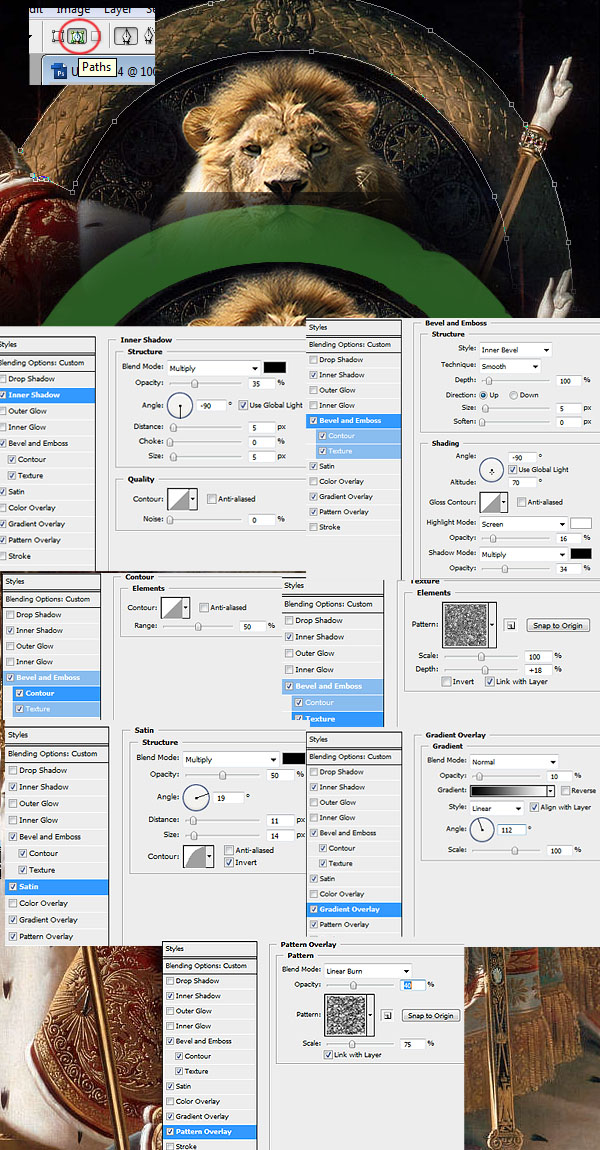Open Satin Blend Mode Multiply dropdown

click(x=230, y=760)
